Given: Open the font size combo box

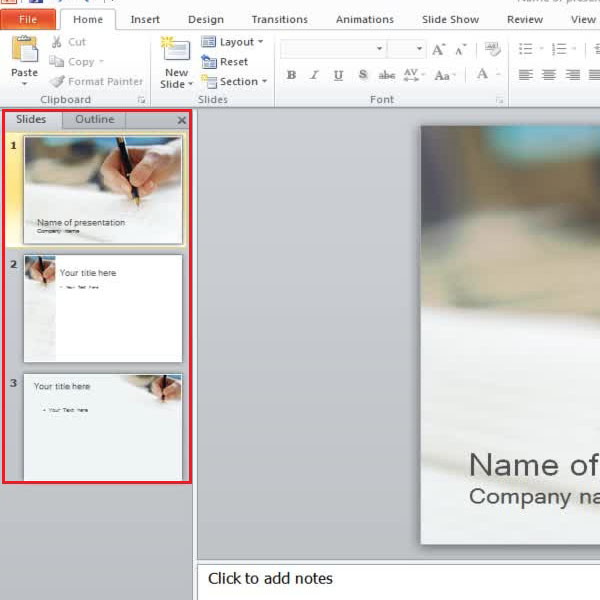Looking at the screenshot, I should tap(406, 49).
